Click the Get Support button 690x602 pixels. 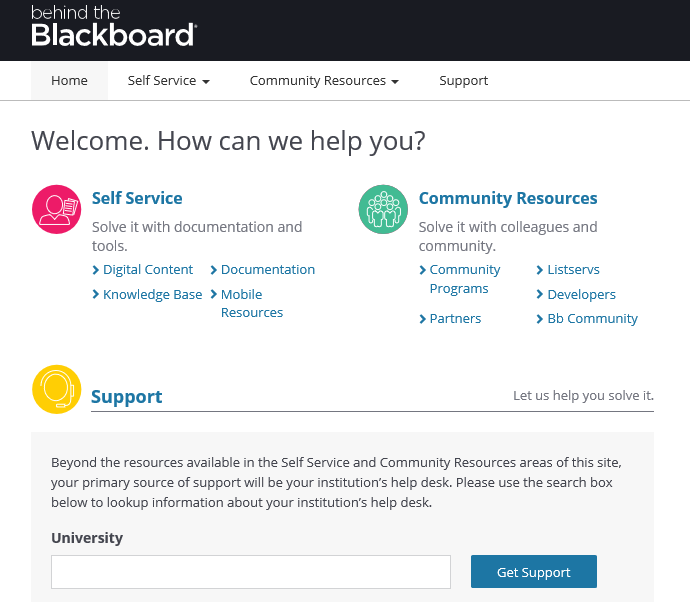tap(534, 572)
